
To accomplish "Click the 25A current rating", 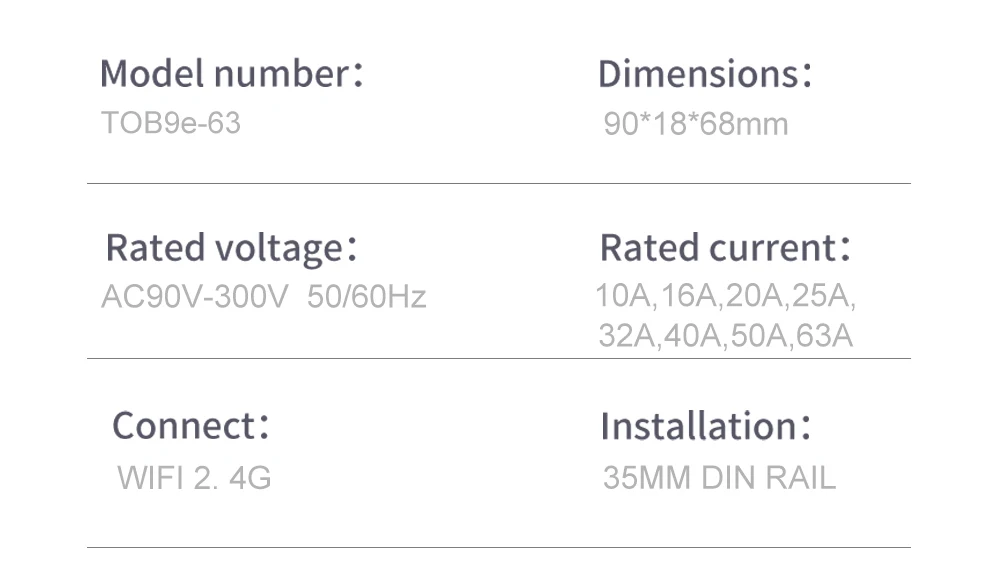I will (826, 297).
